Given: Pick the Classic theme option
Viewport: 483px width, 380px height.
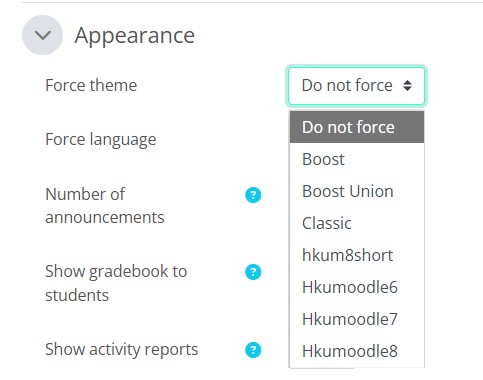Looking at the screenshot, I should click(357, 223).
